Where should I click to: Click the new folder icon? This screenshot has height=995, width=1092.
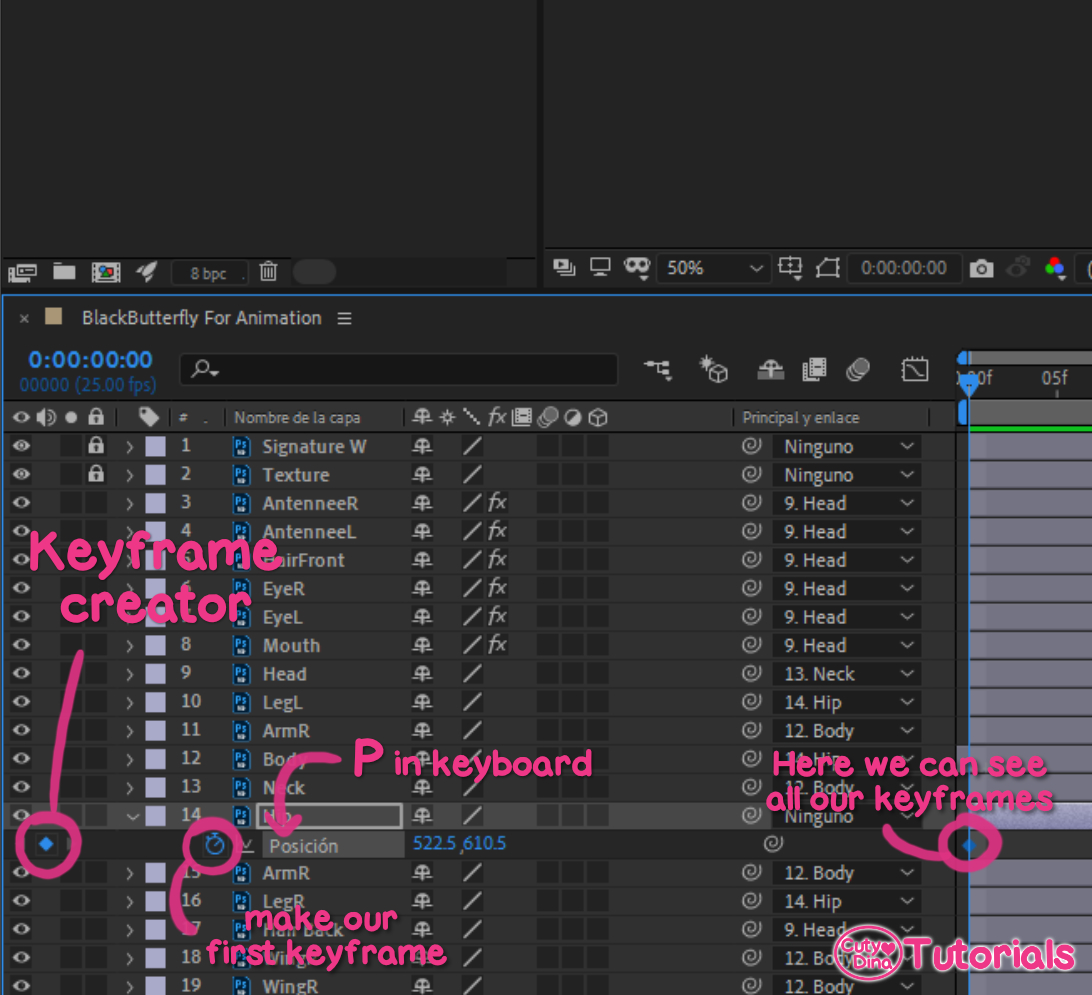pyautogui.click(x=65, y=272)
